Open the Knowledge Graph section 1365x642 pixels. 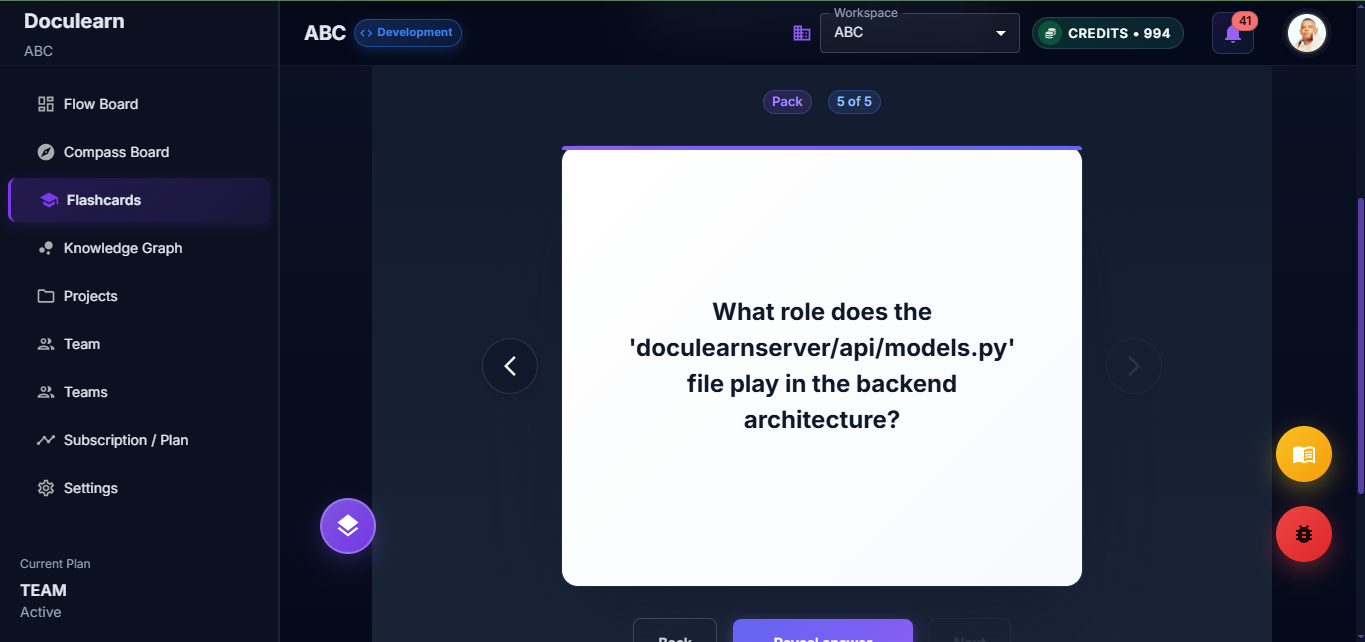122,247
